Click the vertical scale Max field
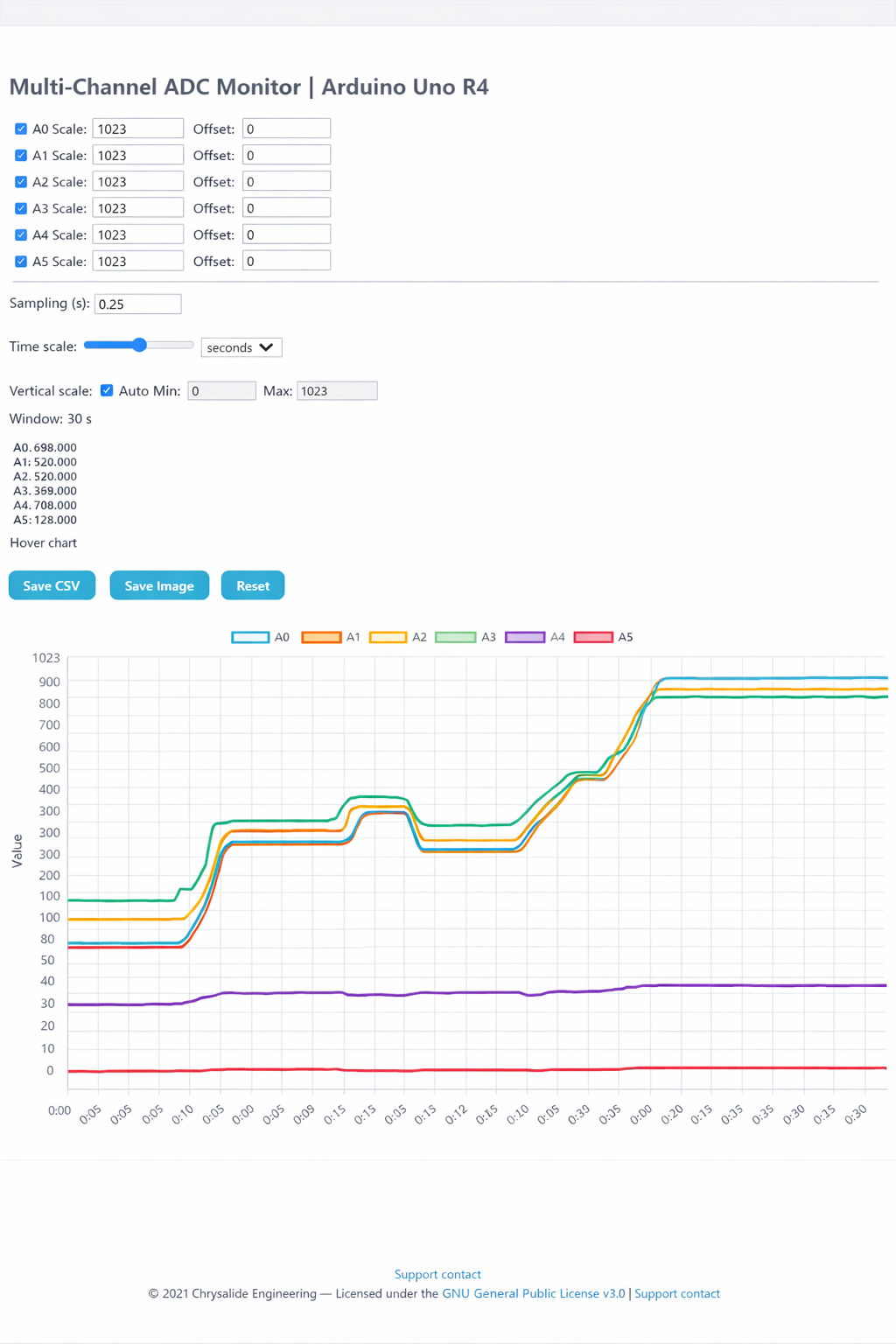 point(337,391)
